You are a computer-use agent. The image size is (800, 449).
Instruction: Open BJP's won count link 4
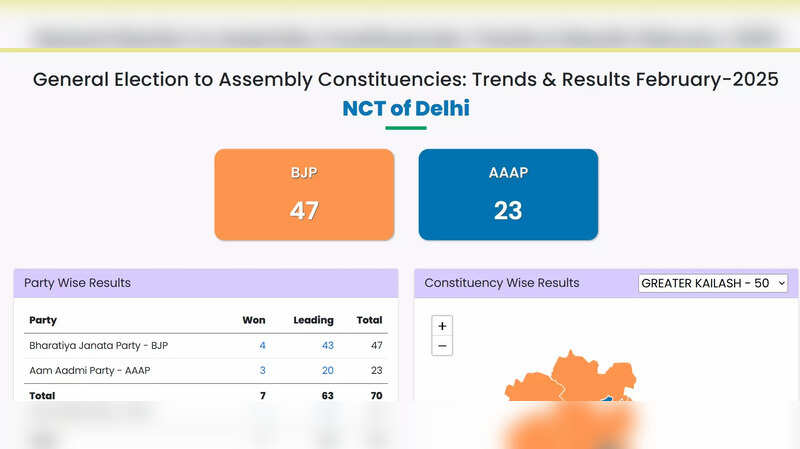pos(262,345)
